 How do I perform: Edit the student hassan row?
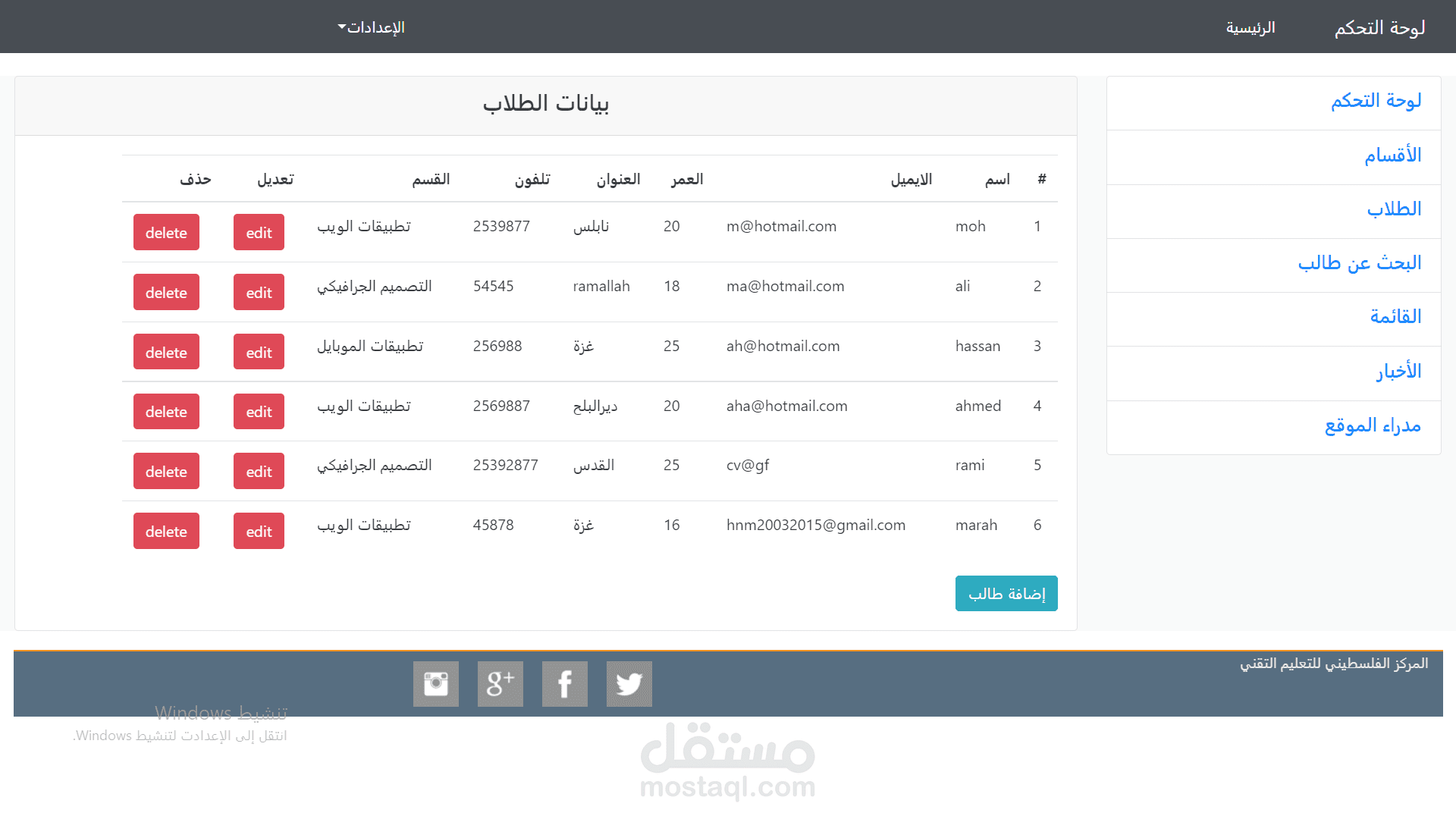[x=259, y=353]
